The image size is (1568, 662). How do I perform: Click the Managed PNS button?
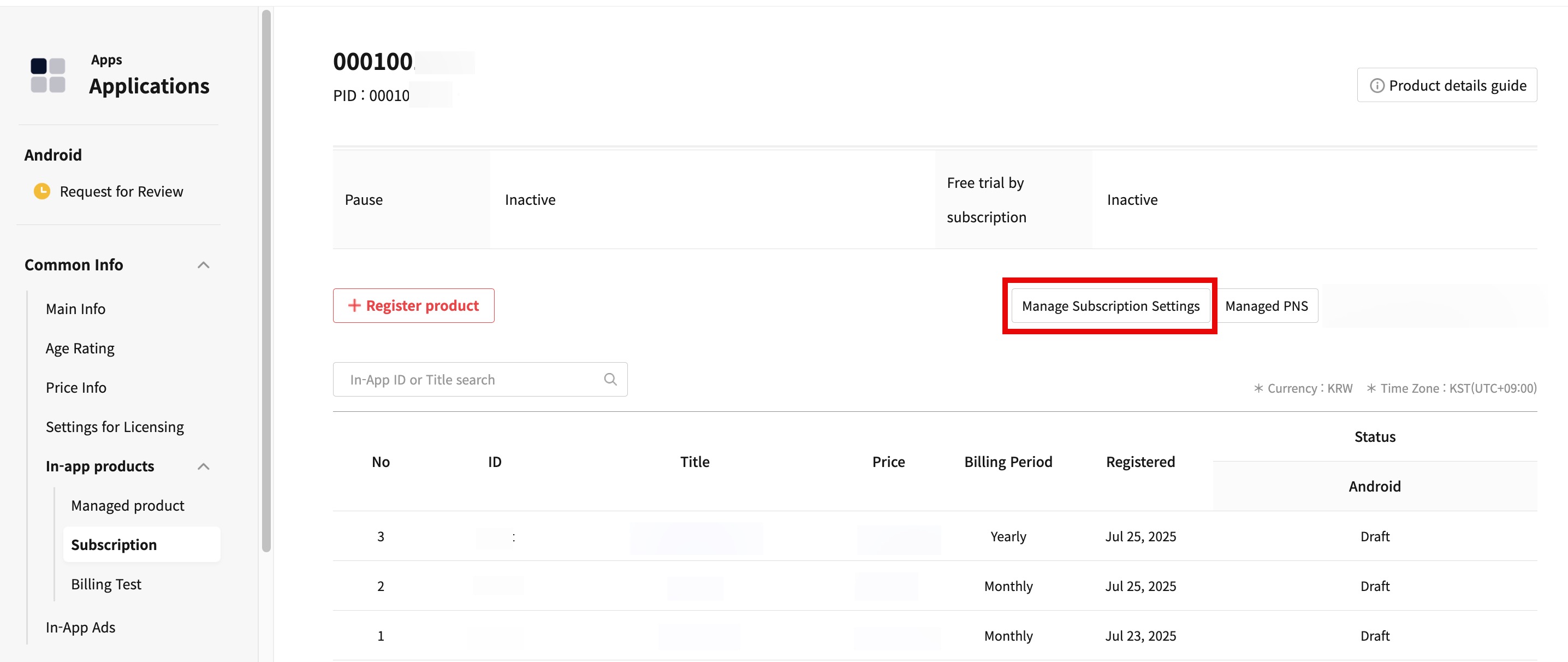(x=1266, y=306)
